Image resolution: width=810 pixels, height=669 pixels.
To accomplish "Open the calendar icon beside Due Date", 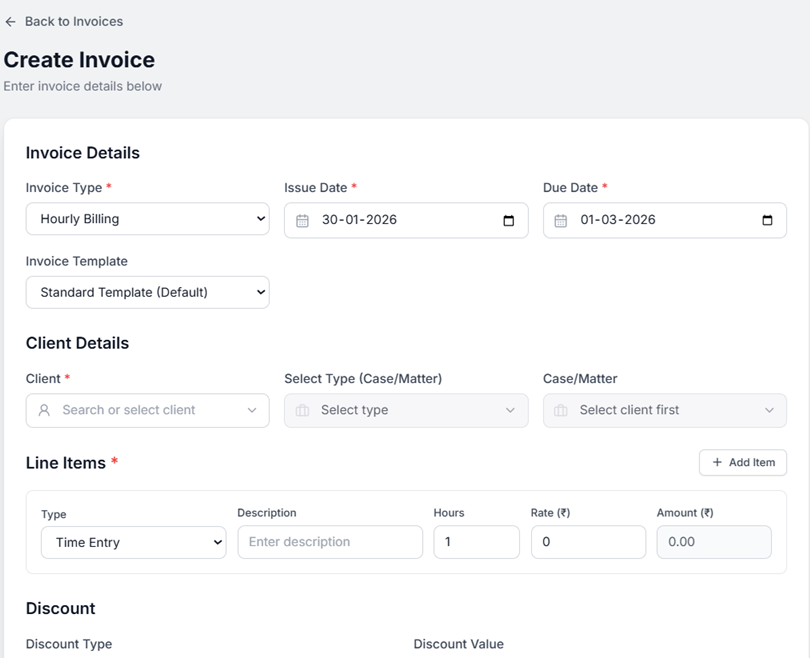I will 560,220.
